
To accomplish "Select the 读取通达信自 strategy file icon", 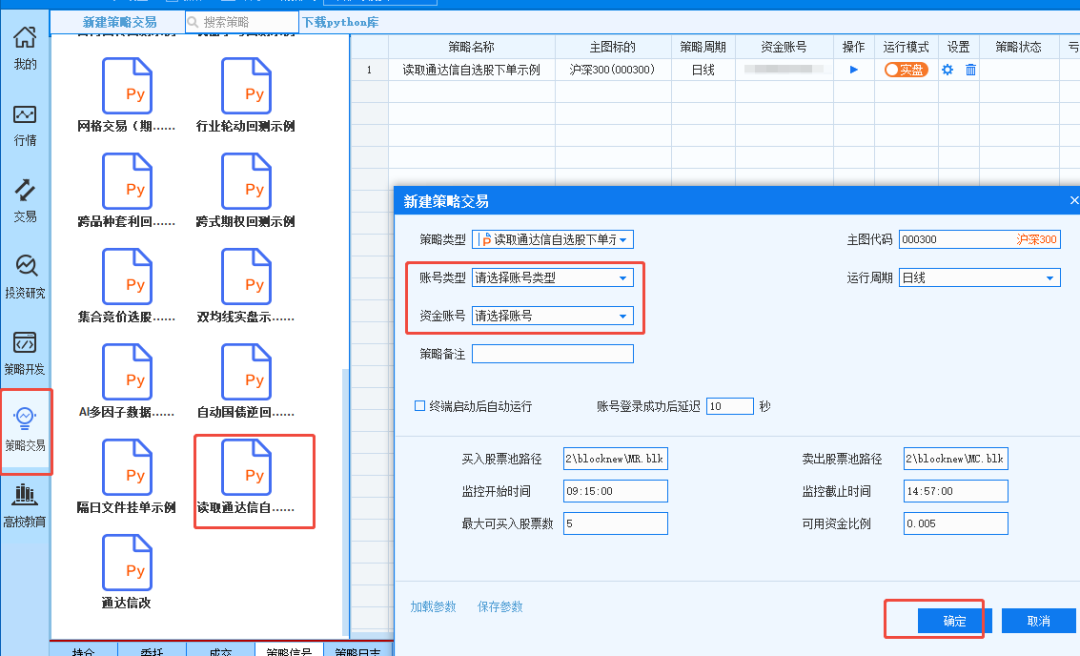I will tap(246, 467).
